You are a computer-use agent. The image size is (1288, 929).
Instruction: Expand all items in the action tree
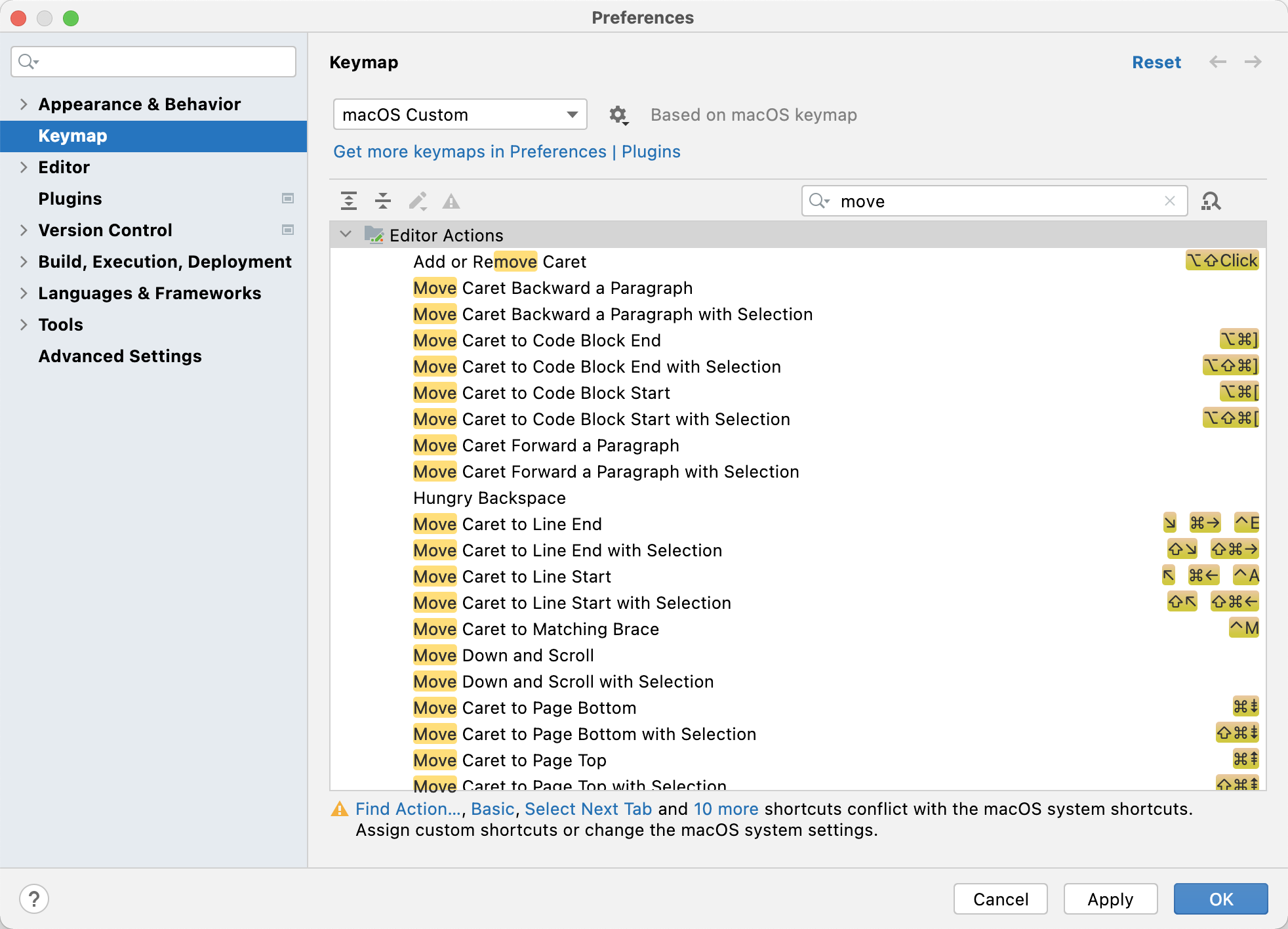[x=349, y=201]
